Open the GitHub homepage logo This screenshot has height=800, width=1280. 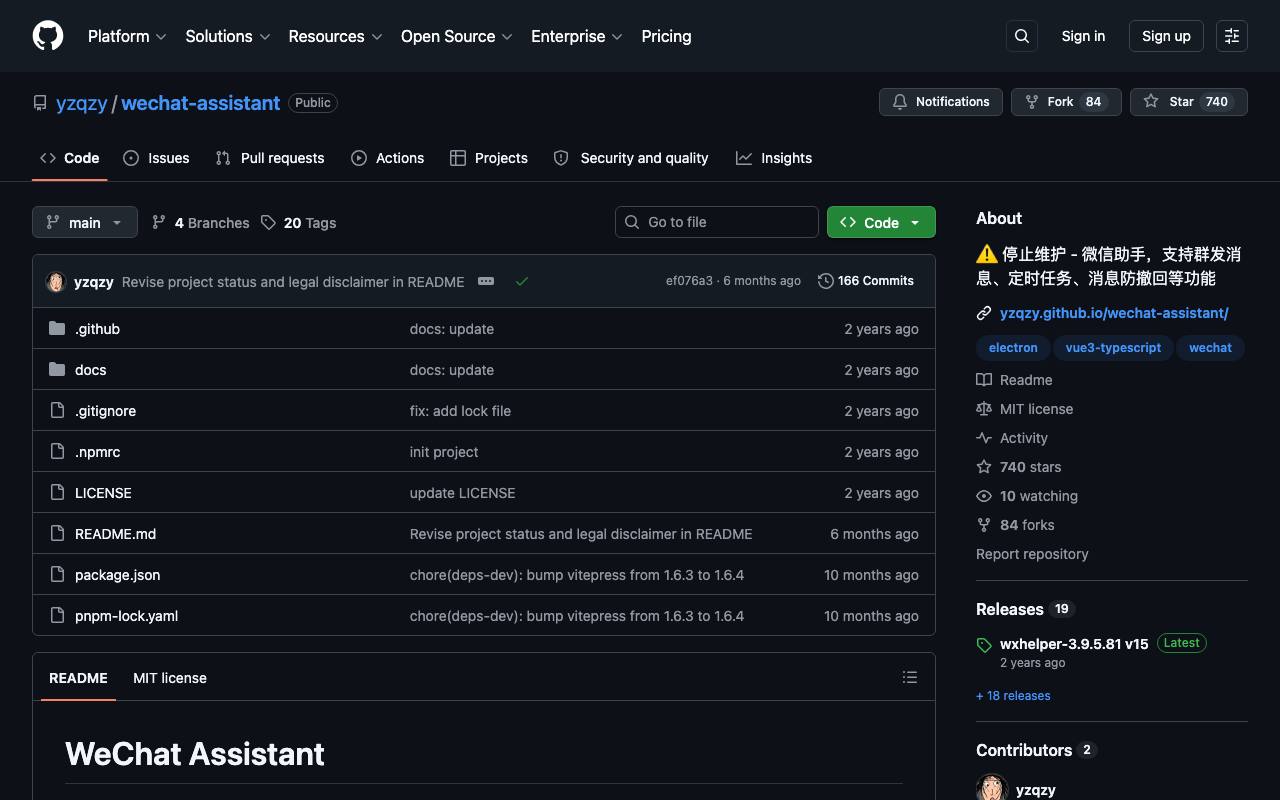(48, 36)
